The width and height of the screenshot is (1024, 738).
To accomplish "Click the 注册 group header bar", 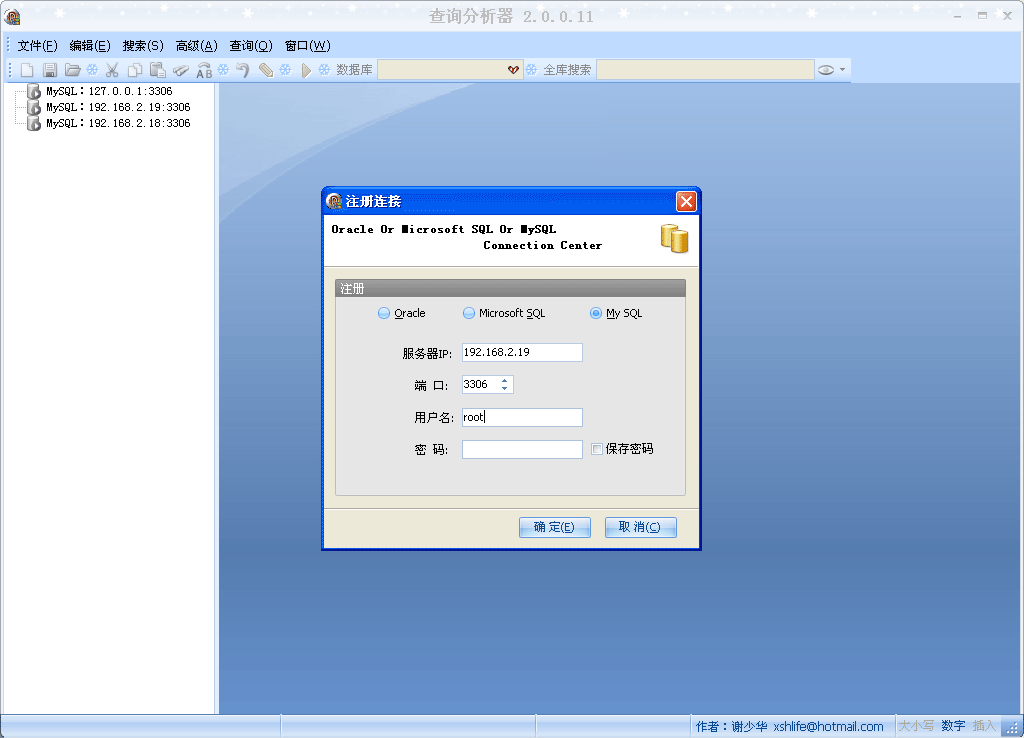I will click(x=510, y=289).
